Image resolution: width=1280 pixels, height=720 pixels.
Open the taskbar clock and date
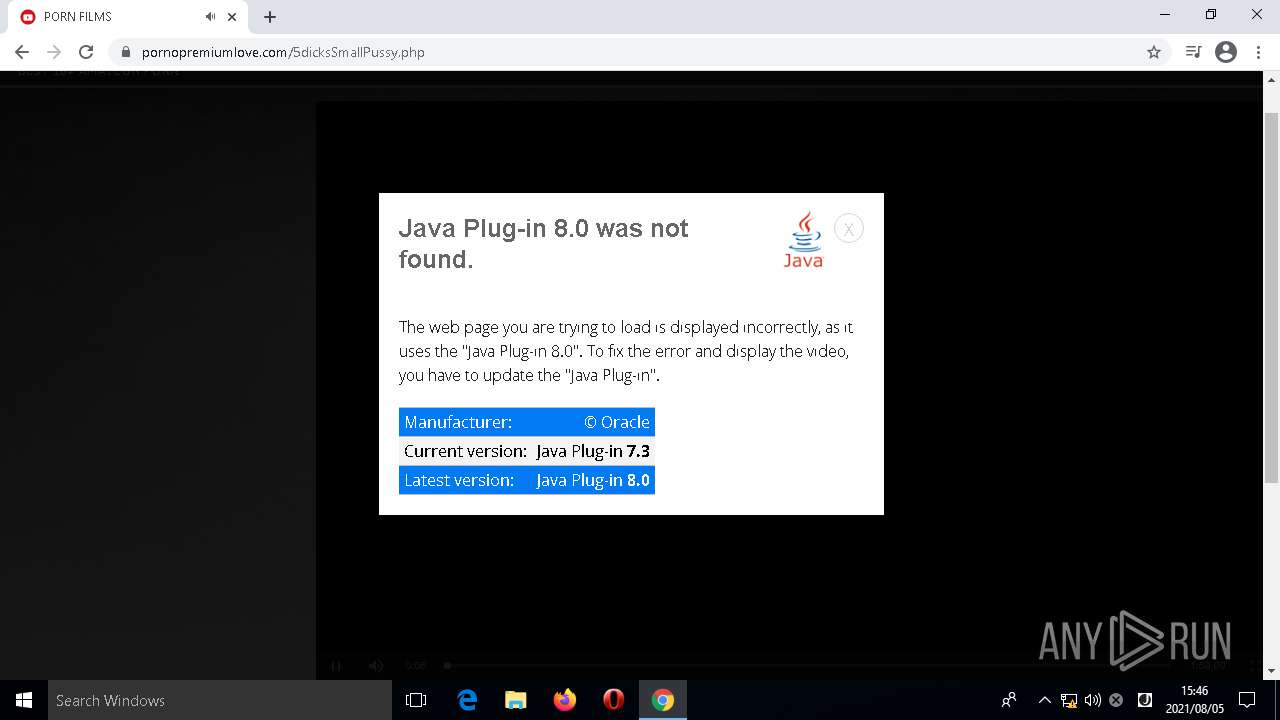click(x=1194, y=700)
